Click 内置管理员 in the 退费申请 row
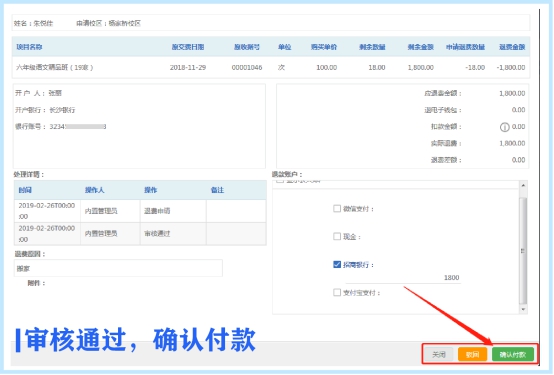Image resolution: width=554 pixels, height=375 pixels. click(x=101, y=211)
